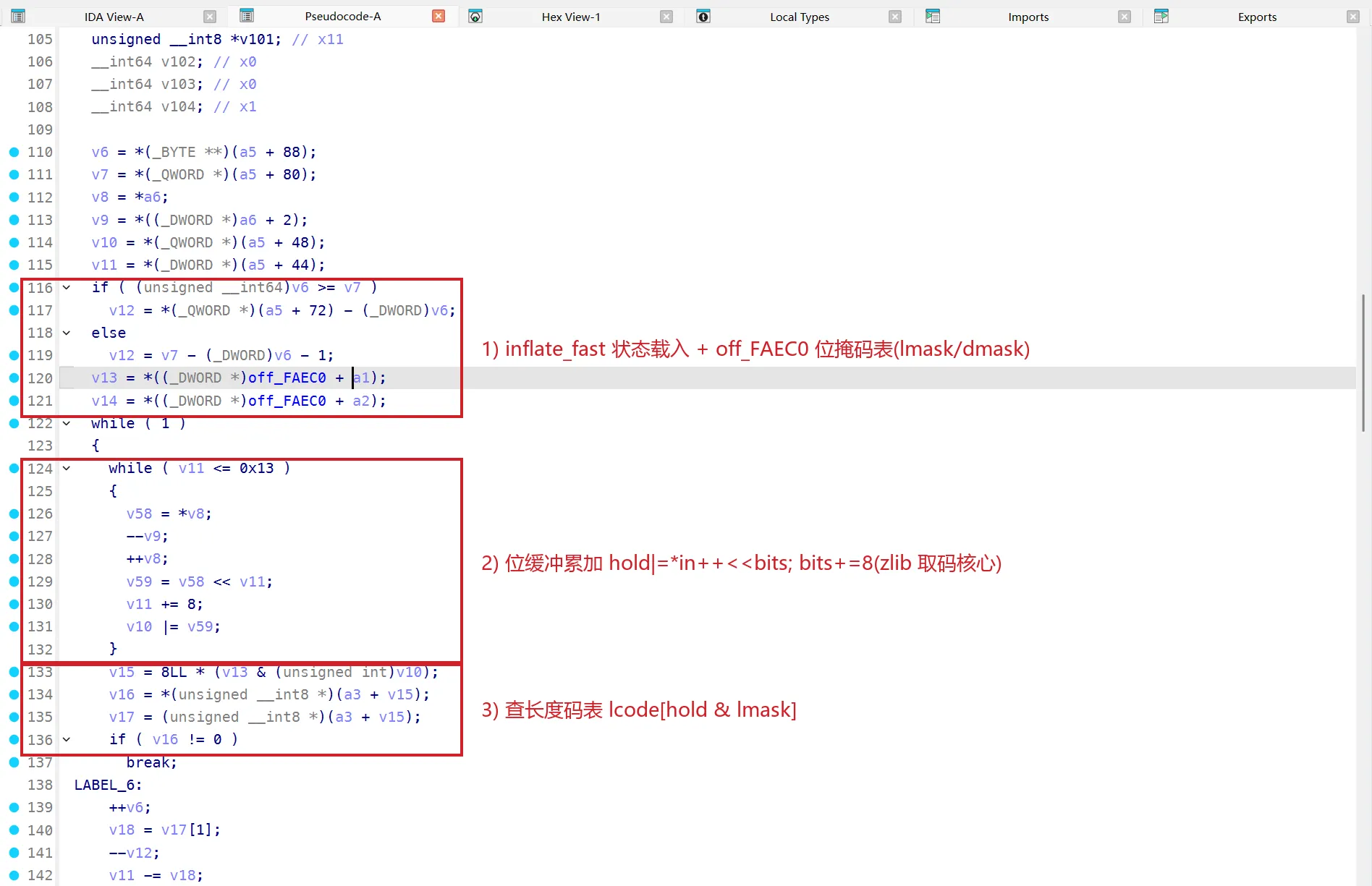Toggle breakpoint dot on line 113

click(14, 220)
